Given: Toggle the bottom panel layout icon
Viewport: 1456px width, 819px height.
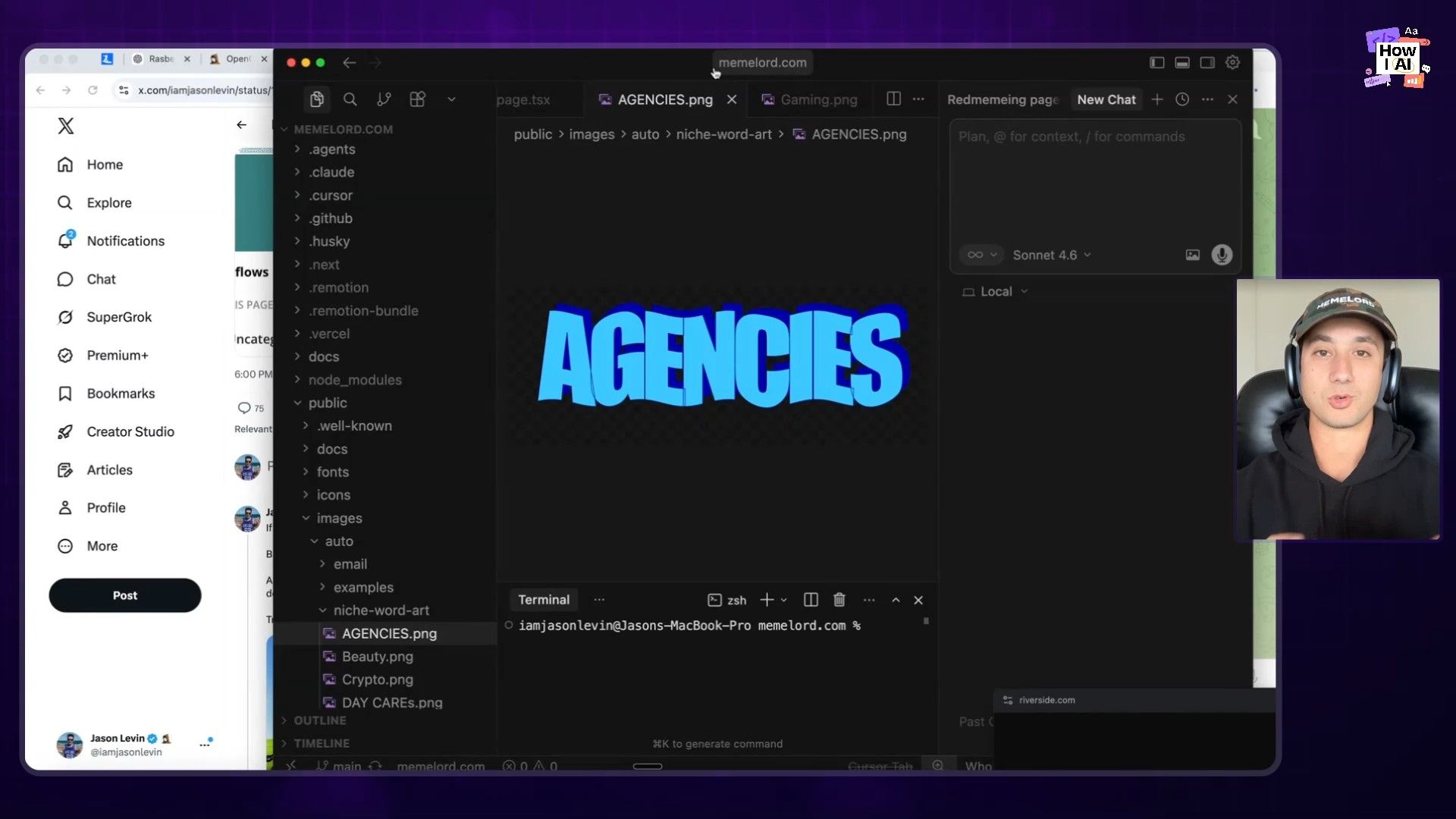Looking at the screenshot, I should (x=1182, y=63).
